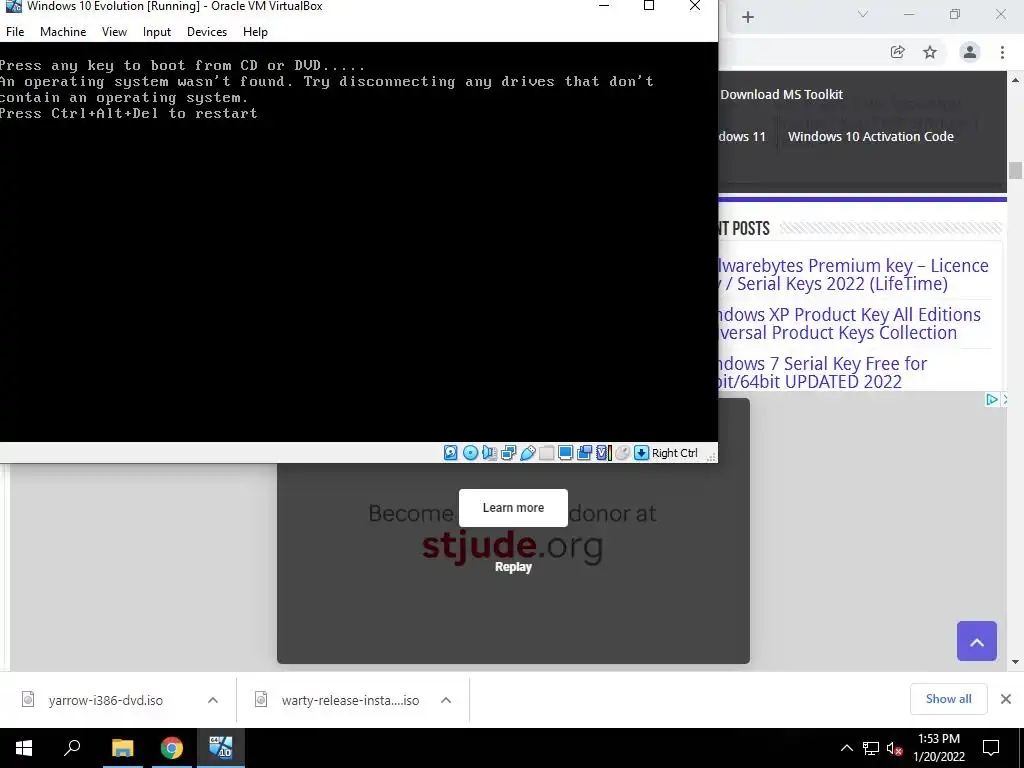Open the Windows Start menu
This screenshot has width=1024, height=768.
tap(24, 748)
